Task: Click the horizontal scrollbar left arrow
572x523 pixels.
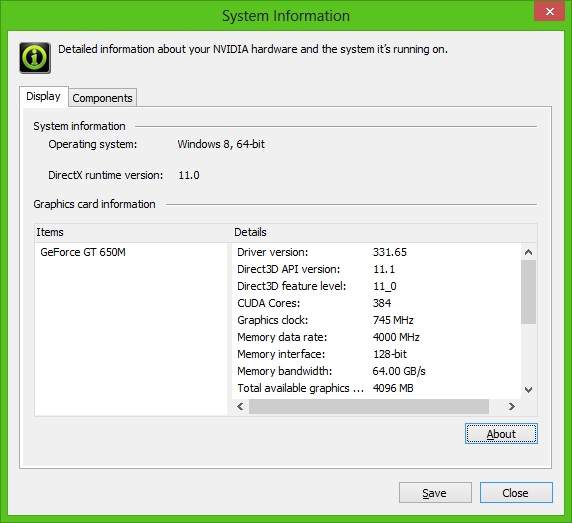Action: click(240, 406)
